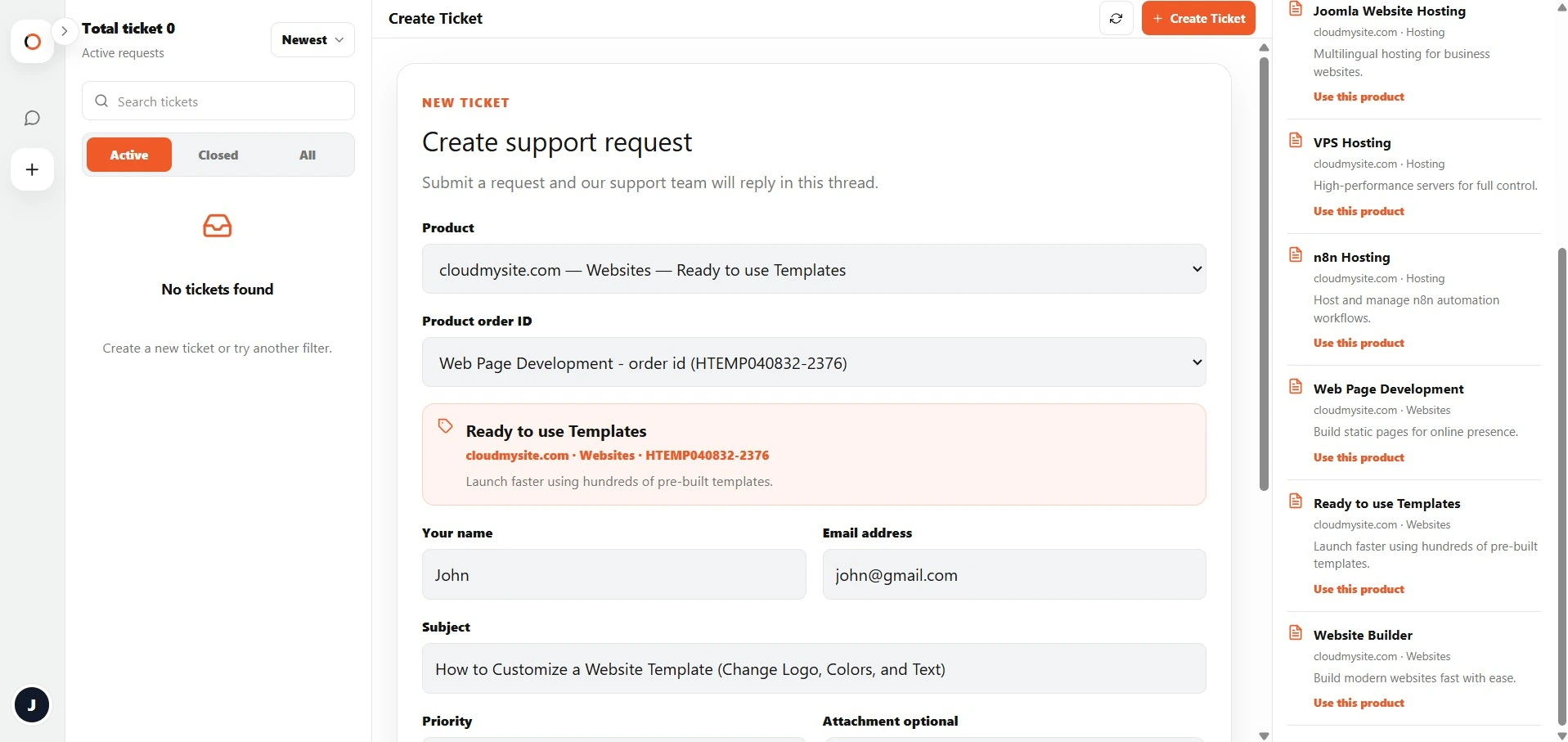1568x742 pixels.
Task: Click the n8n Hosting document icon
Action: pyautogui.click(x=1296, y=254)
